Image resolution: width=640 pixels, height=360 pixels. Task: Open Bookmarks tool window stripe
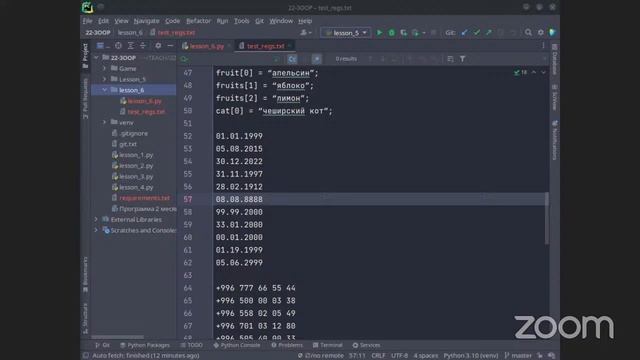coord(85,274)
